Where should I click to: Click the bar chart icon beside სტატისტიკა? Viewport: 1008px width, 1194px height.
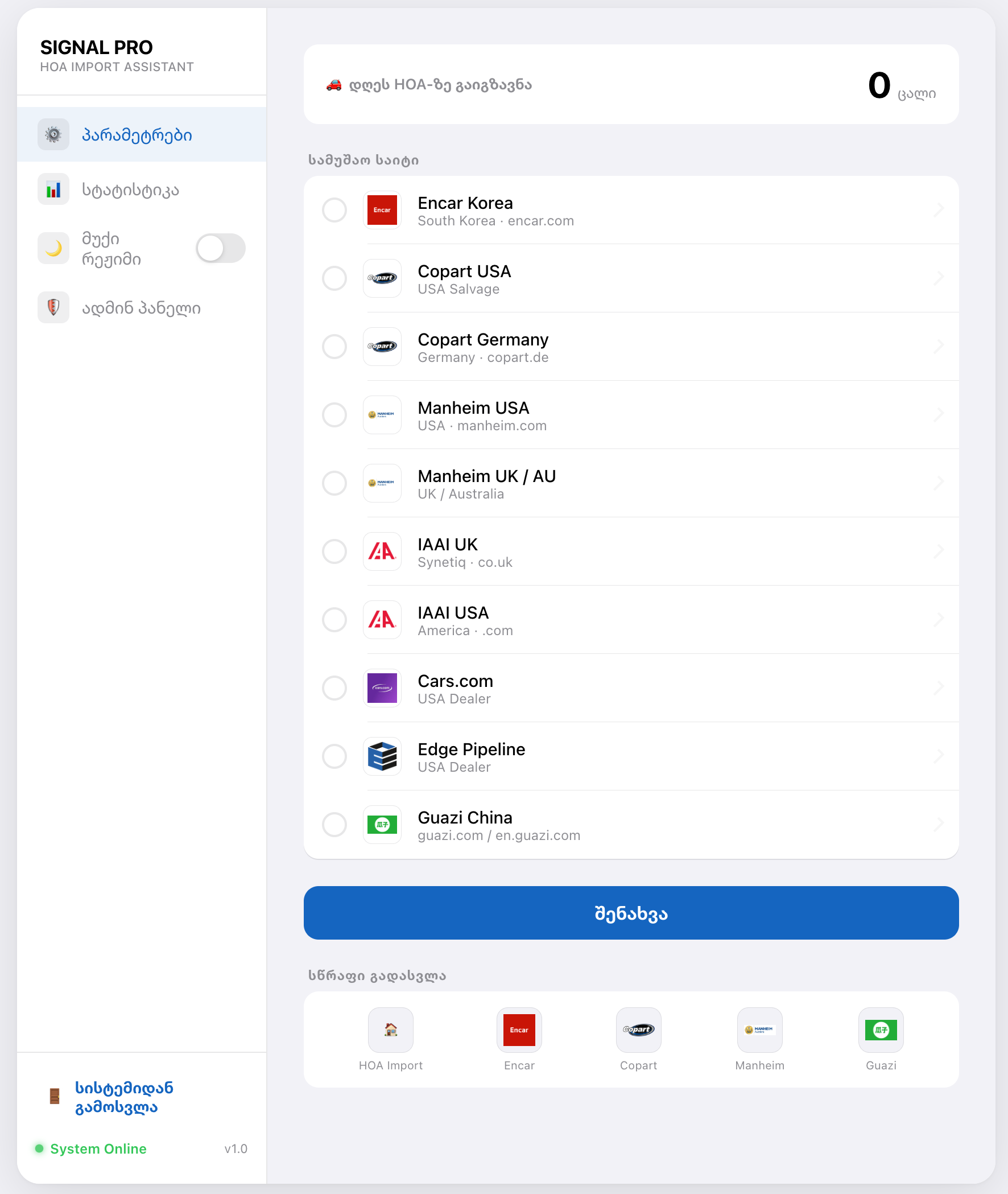click(x=53, y=189)
